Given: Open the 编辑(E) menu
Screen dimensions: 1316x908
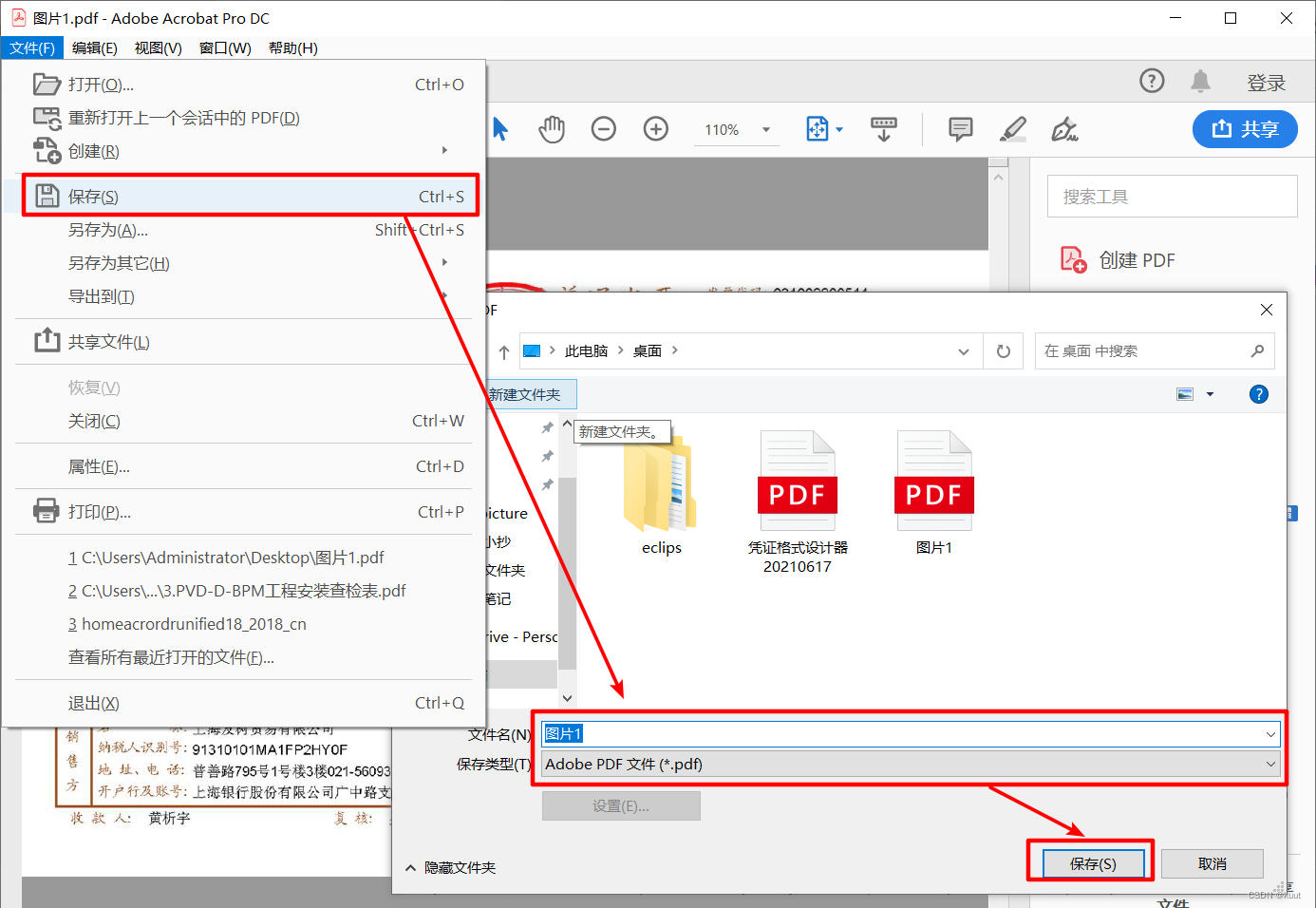Looking at the screenshot, I should (95, 47).
